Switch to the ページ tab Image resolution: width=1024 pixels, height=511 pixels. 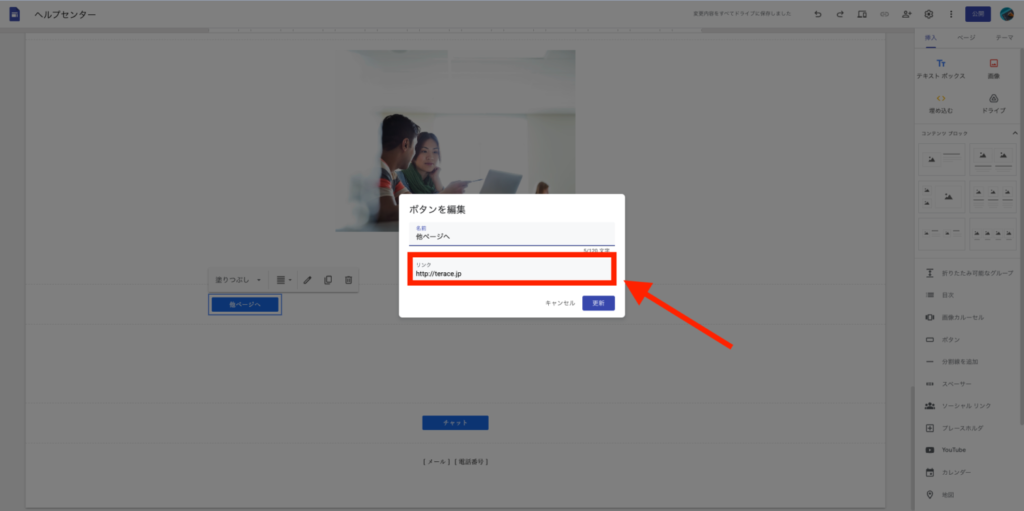[x=966, y=36]
